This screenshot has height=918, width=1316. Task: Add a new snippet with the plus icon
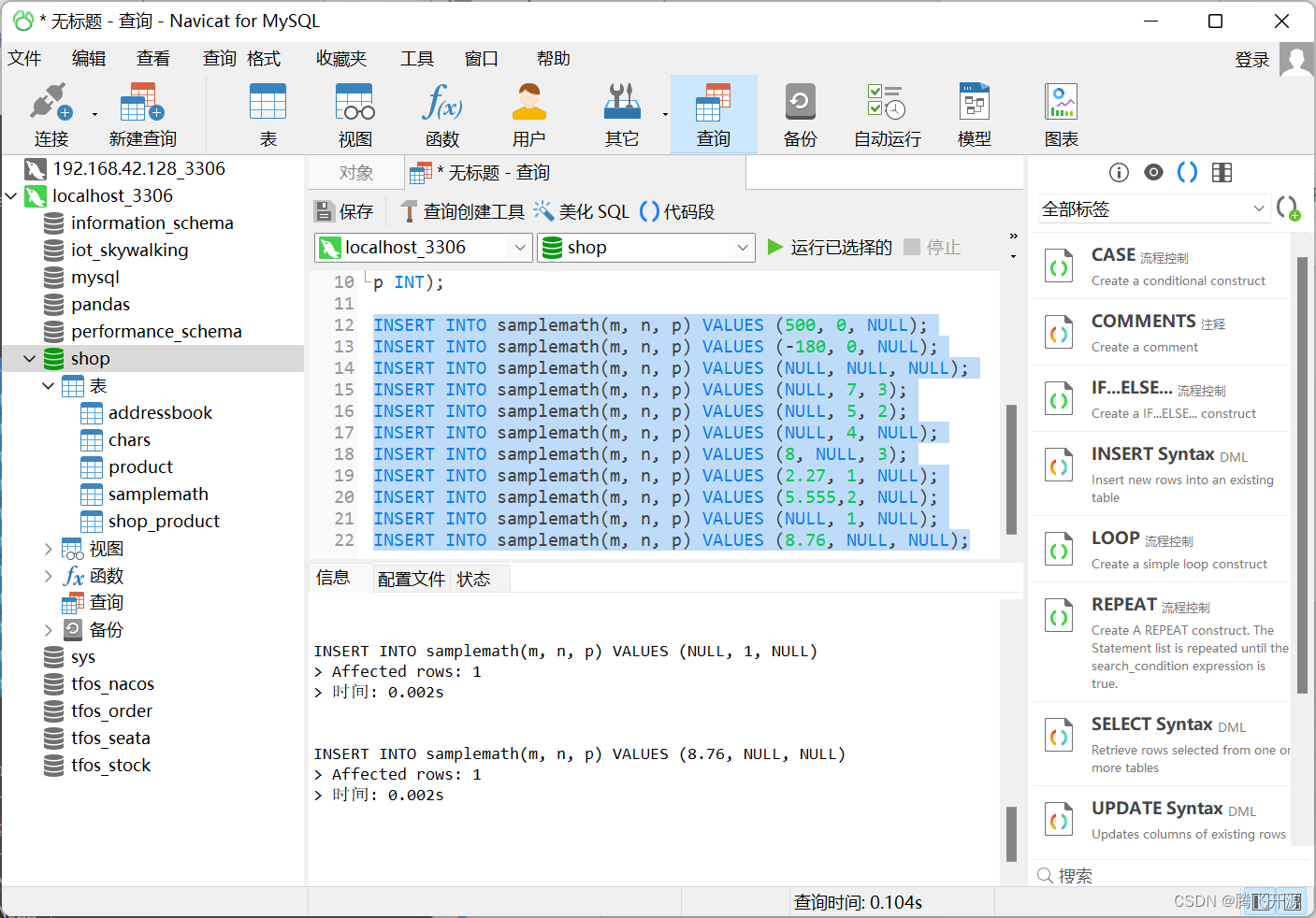pyautogui.click(x=1288, y=208)
